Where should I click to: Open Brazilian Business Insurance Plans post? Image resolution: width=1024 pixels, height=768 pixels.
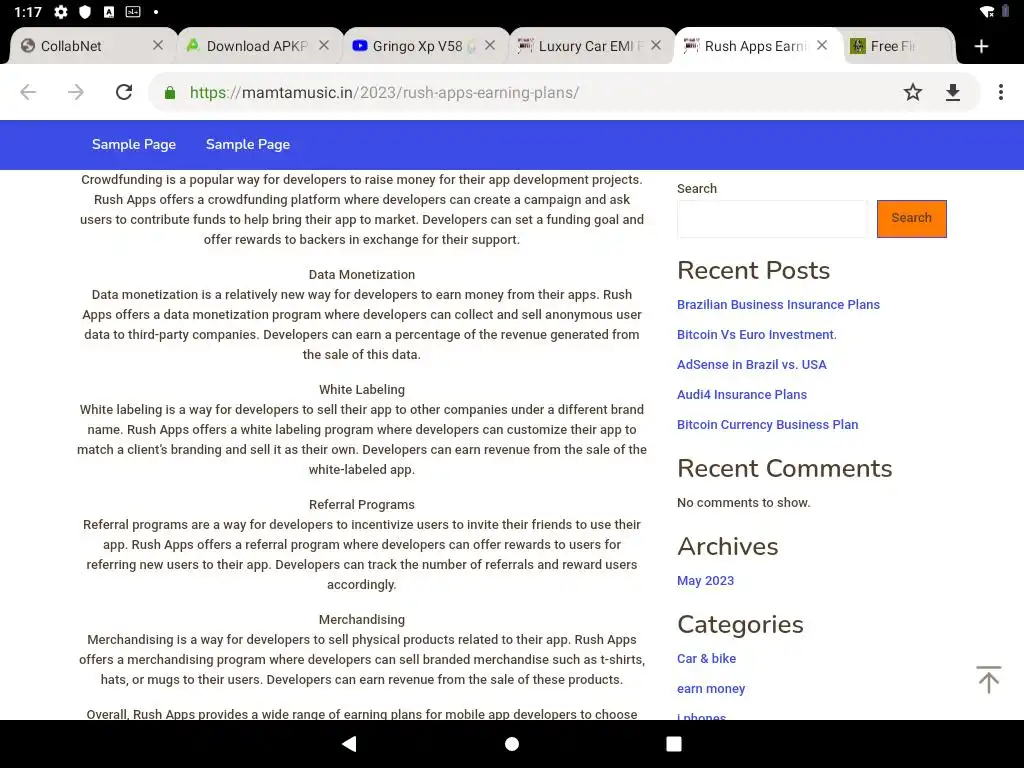(778, 304)
